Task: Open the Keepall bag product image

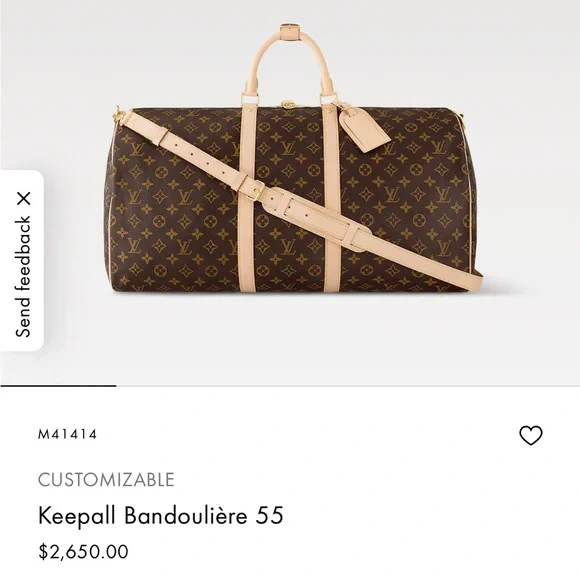Action: tap(294, 159)
